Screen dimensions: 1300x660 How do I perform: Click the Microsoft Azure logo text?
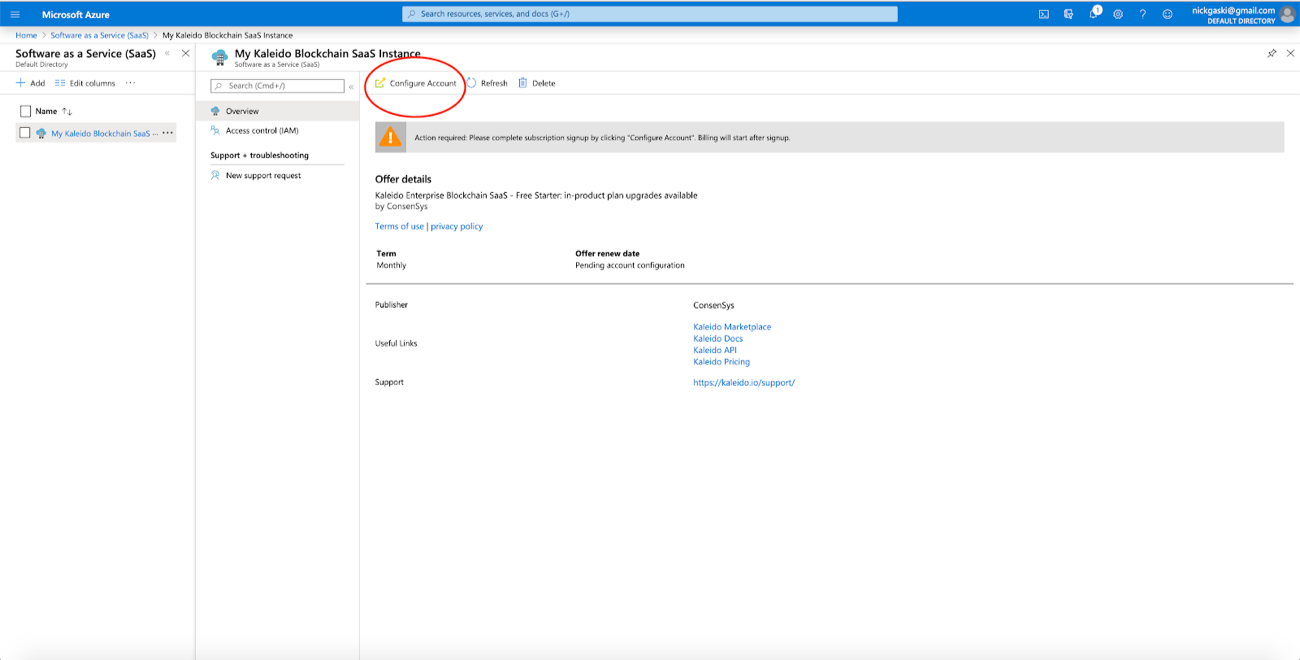coord(76,15)
